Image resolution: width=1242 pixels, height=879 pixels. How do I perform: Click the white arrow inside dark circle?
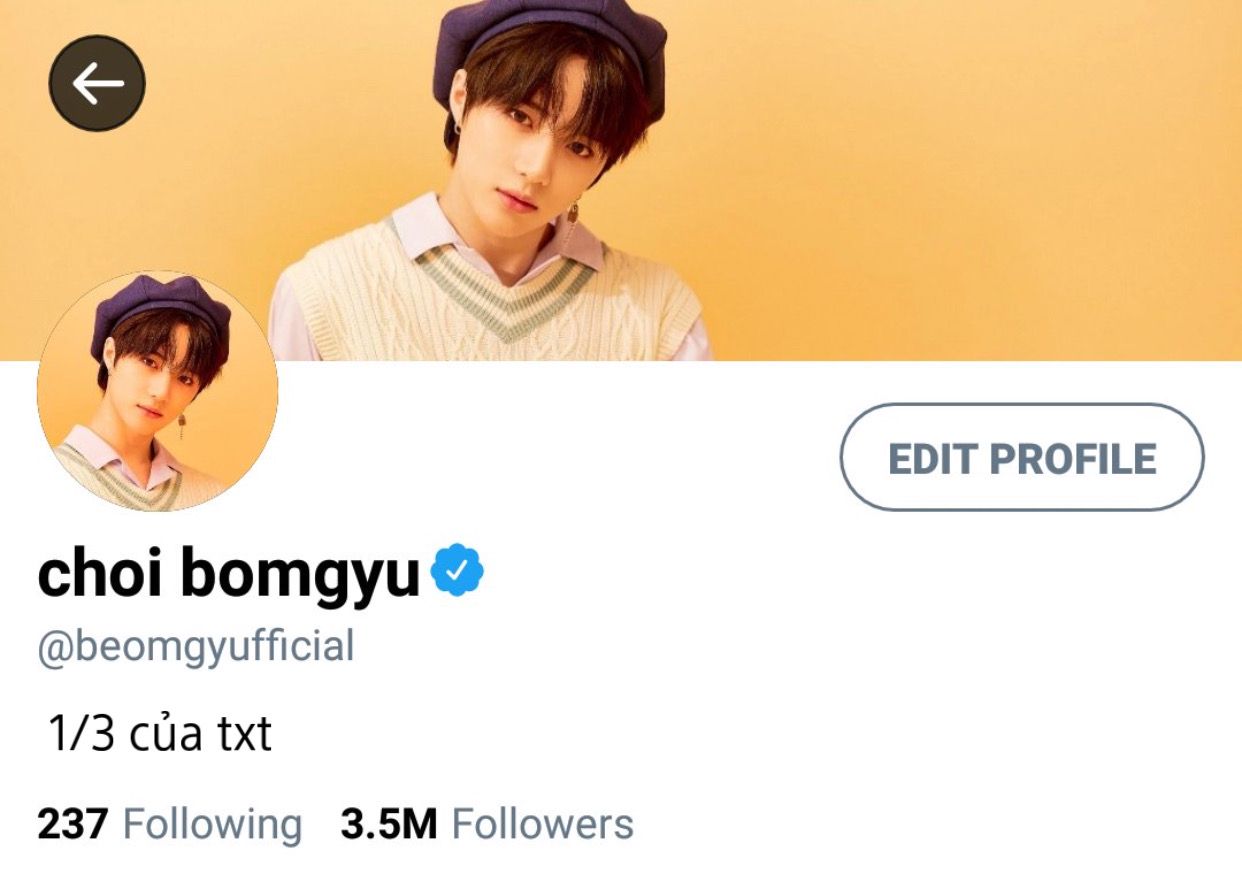[x=98, y=84]
